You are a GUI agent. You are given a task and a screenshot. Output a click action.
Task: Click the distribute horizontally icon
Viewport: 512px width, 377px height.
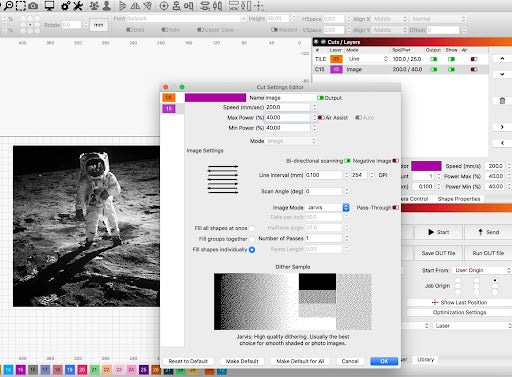click(x=205, y=6)
